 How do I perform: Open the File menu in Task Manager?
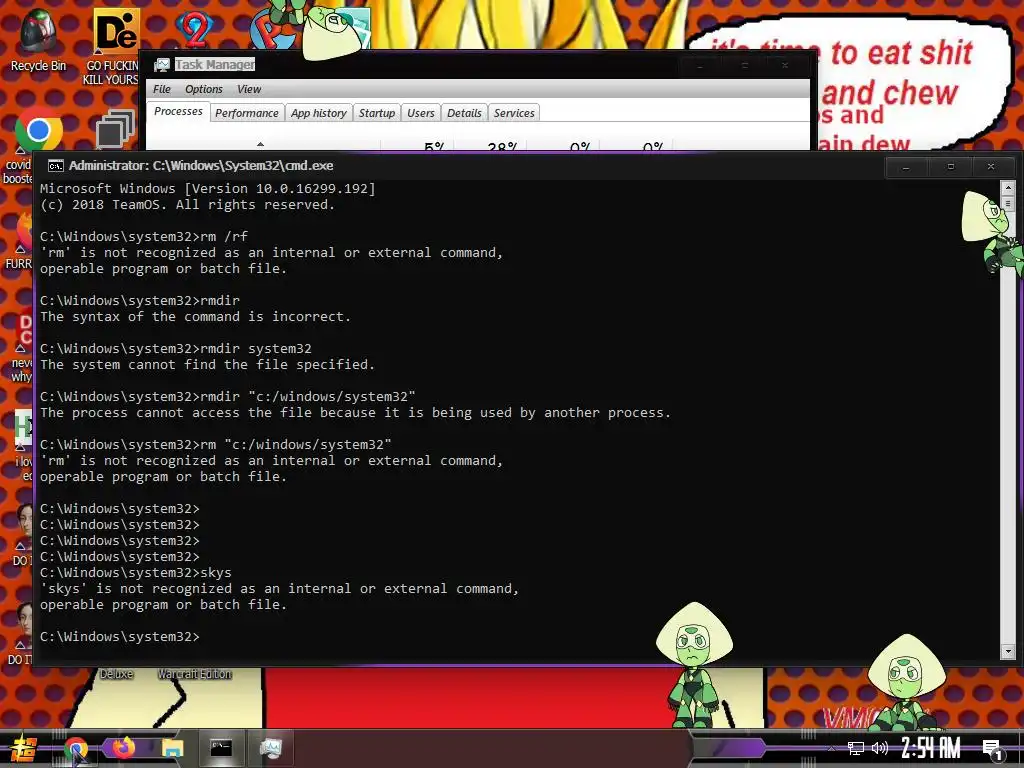161,89
